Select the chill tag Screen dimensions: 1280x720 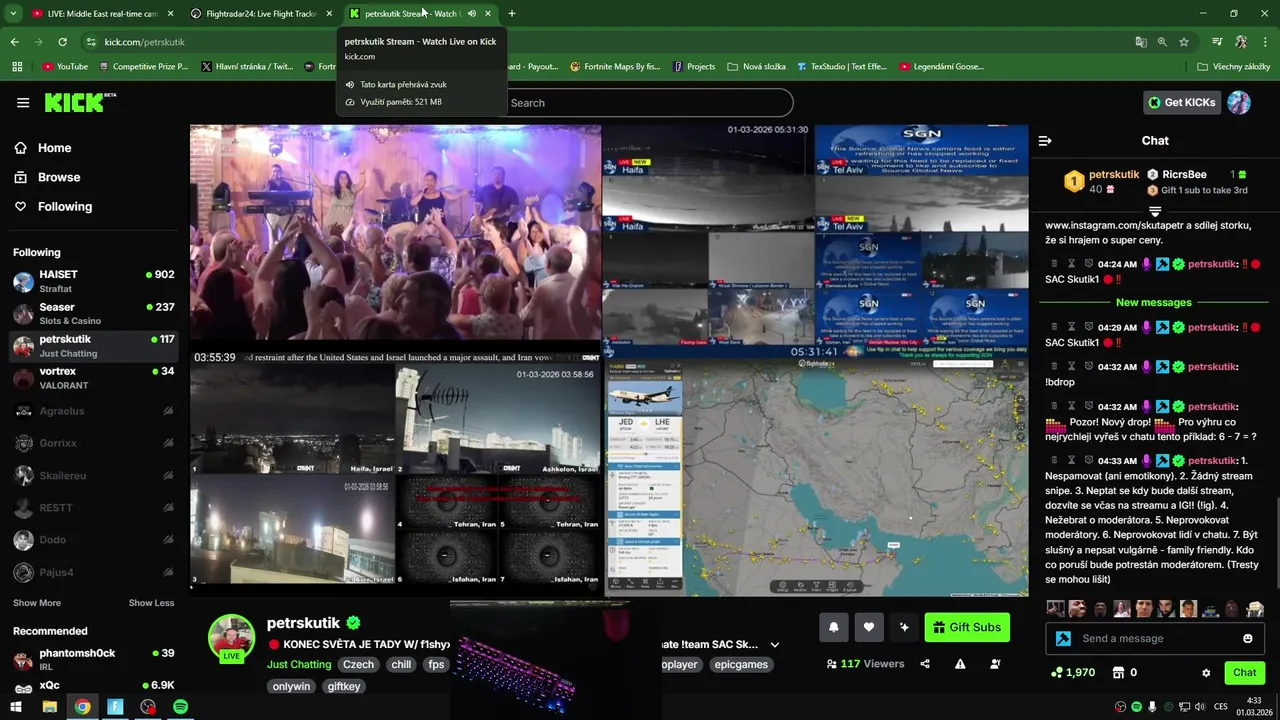click(x=401, y=664)
